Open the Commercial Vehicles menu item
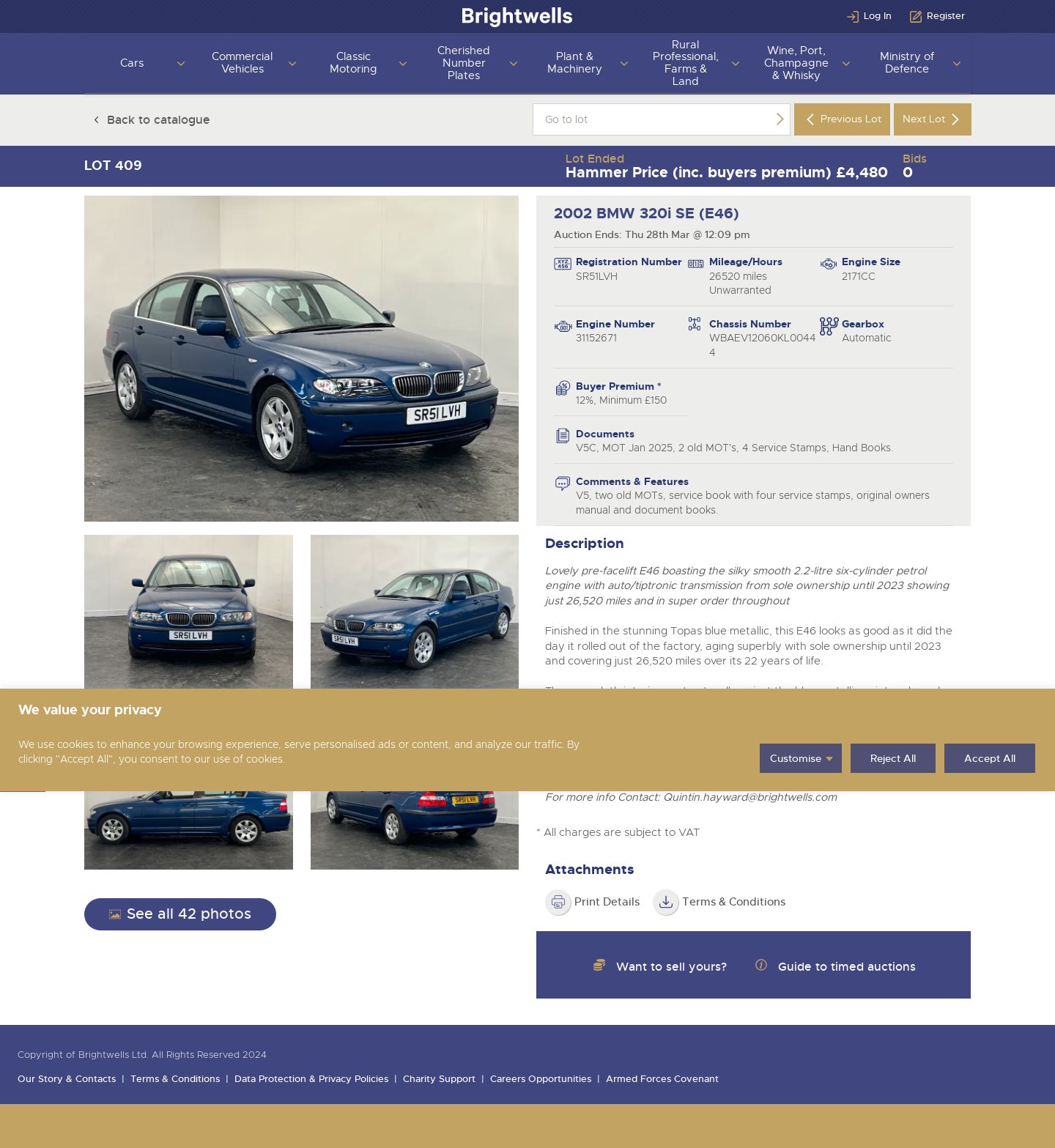The width and height of the screenshot is (1055, 1148). 243,63
